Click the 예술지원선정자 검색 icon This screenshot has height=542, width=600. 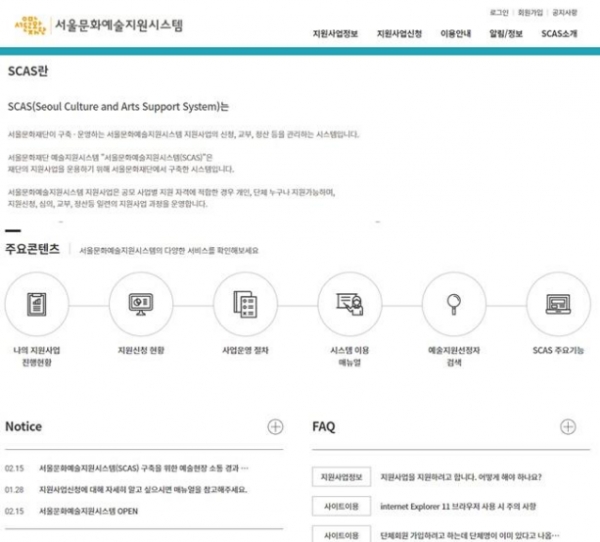tap(454, 305)
